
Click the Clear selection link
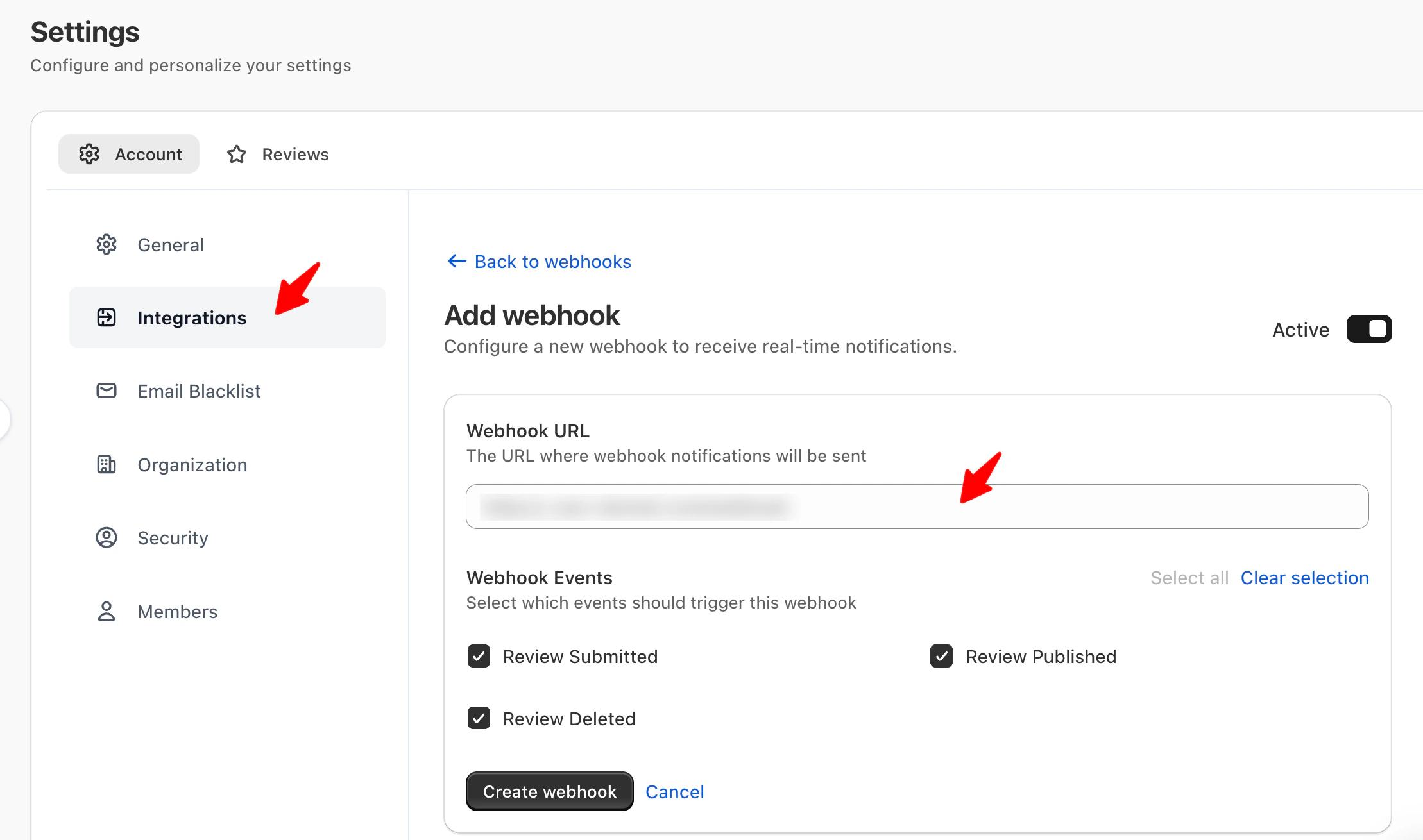click(x=1304, y=578)
